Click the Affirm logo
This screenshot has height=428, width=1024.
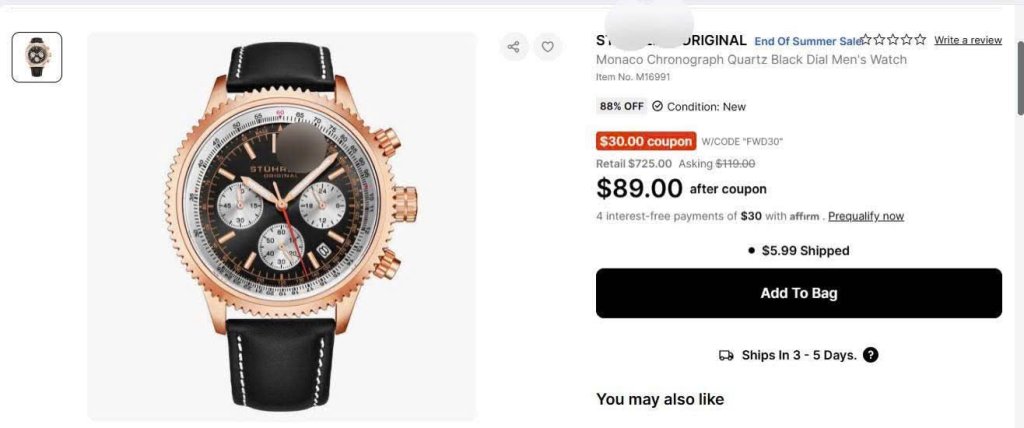pyautogui.click(x=804, y=216)
